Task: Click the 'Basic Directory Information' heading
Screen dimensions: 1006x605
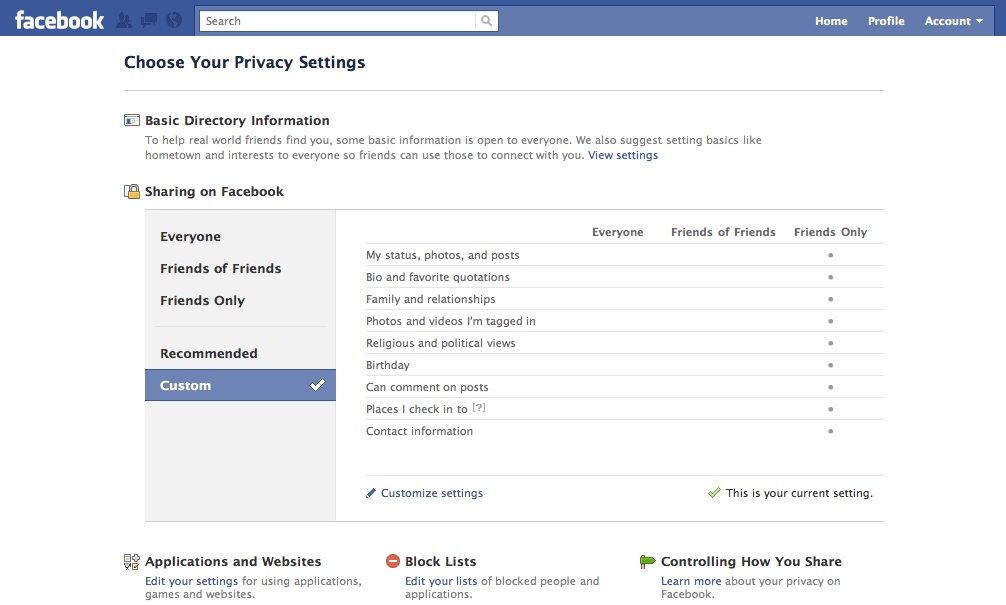Action: point(237,120)
